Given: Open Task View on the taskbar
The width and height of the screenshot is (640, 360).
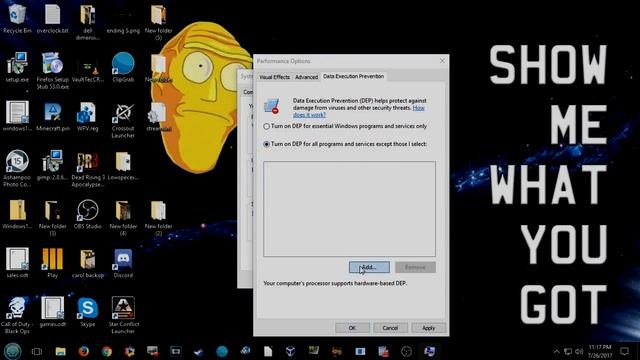Looking at the screenshot, I should click(x=37, y=351).
